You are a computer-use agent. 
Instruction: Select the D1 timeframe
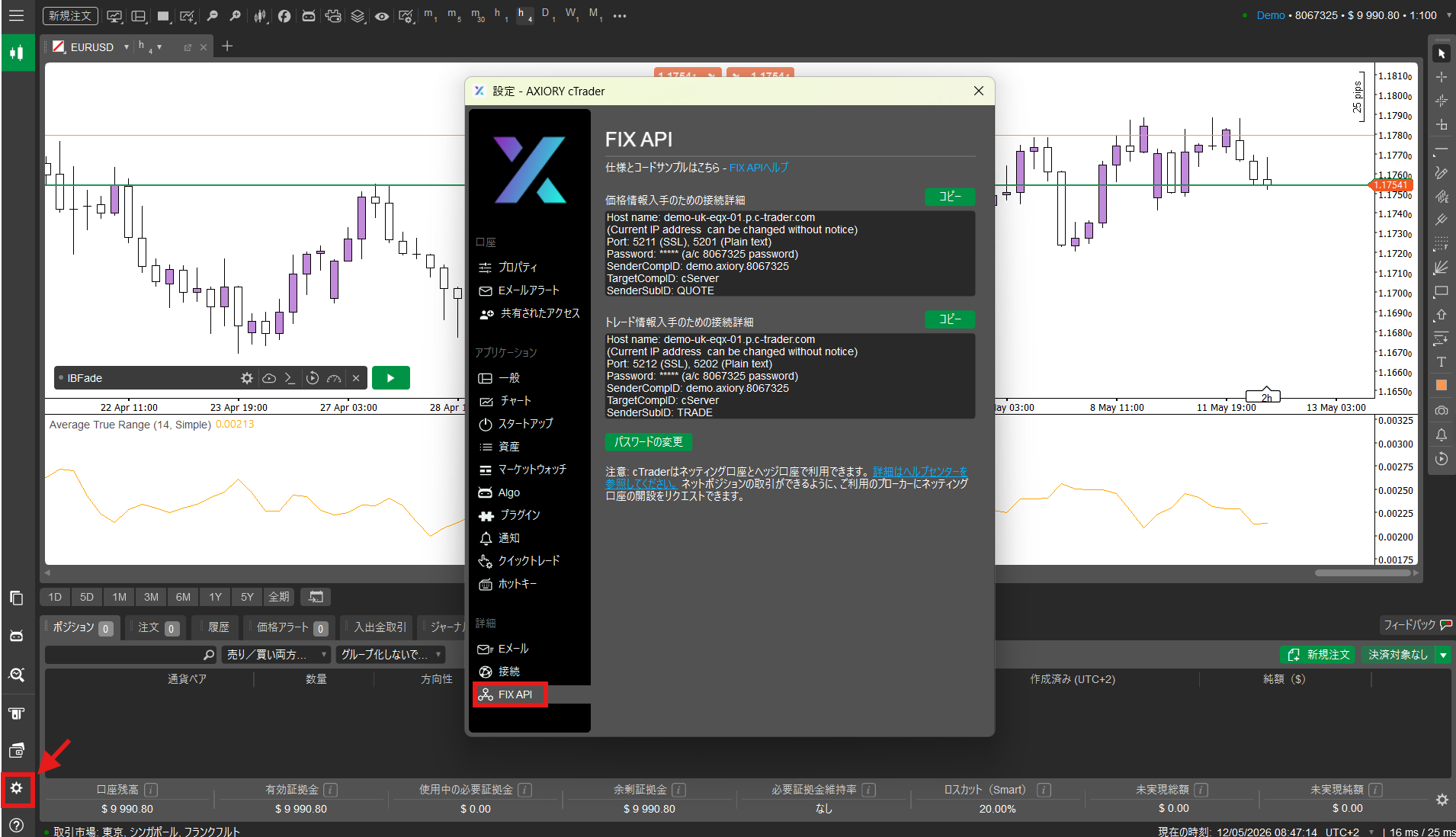(548, 15)
